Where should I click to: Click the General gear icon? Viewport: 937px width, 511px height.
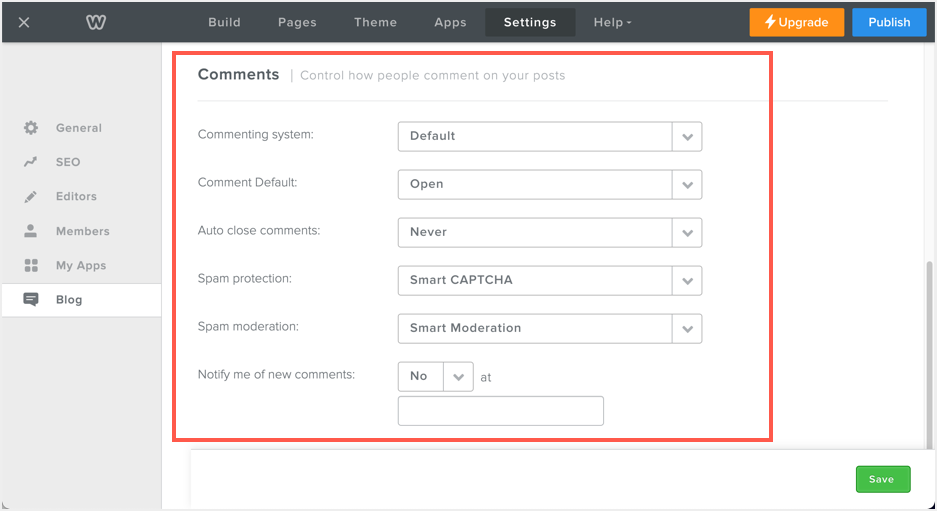31,128
